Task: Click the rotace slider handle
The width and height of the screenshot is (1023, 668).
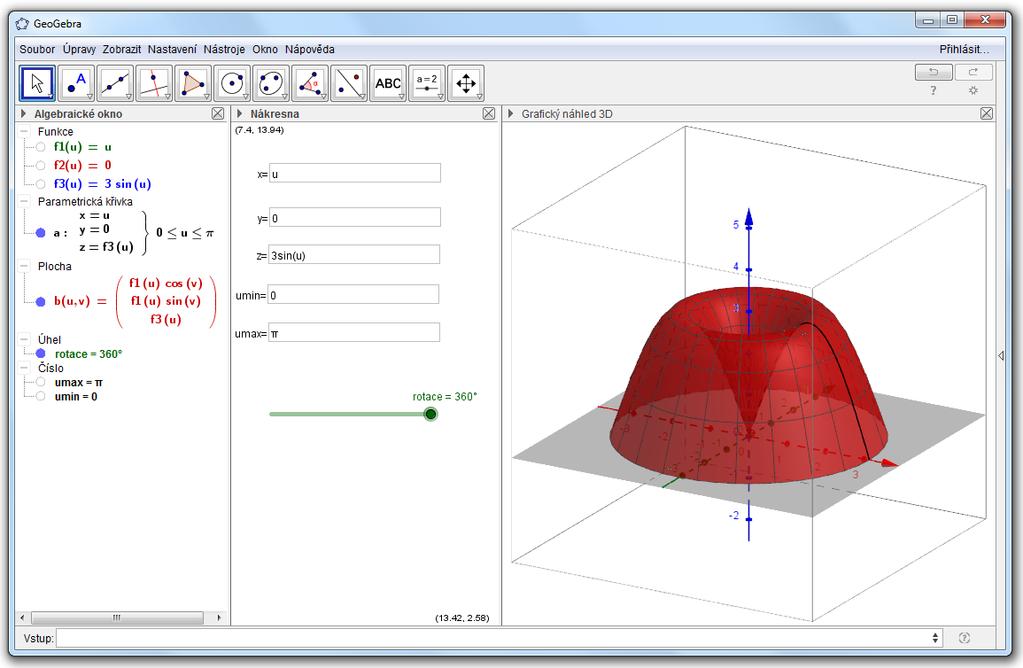Action: 430,414
